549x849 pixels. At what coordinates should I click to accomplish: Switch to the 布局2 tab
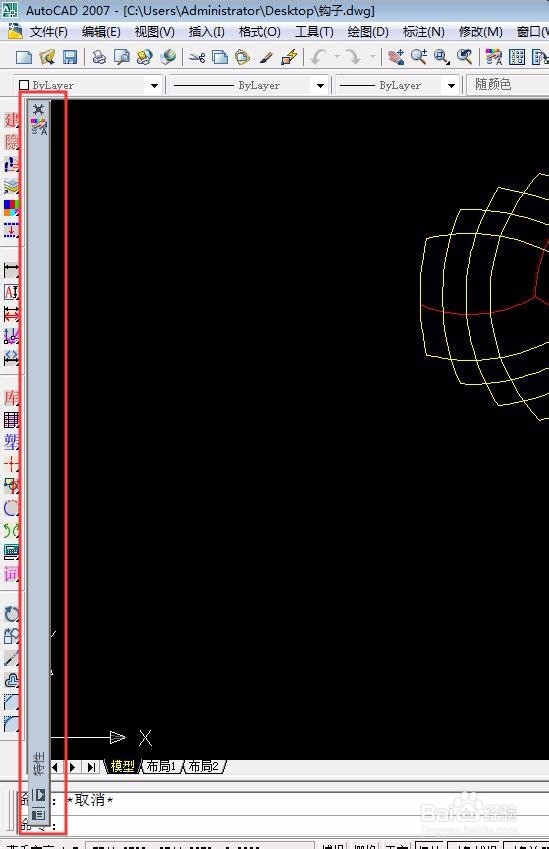[204, 766]
